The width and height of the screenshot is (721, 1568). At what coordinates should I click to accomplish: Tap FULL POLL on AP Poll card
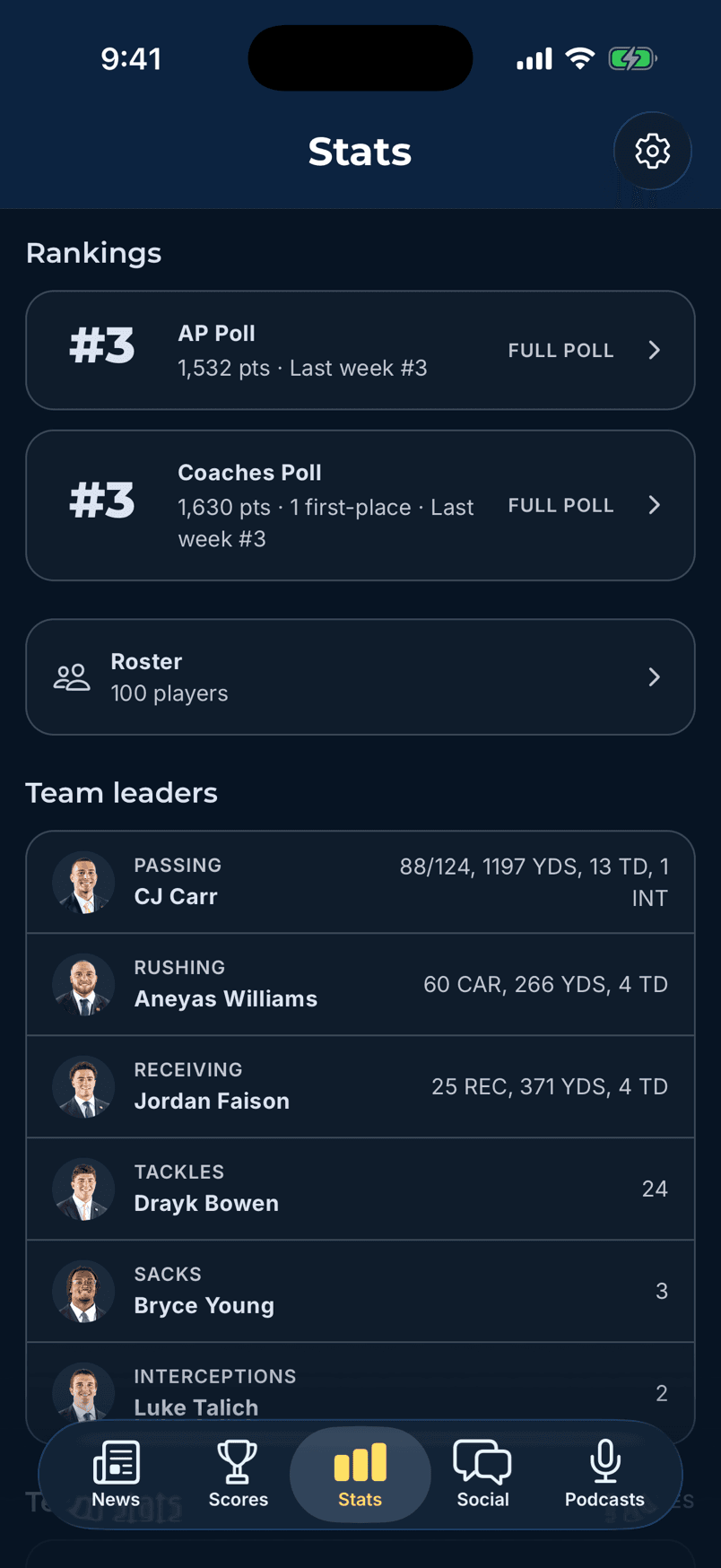point(561,351)
